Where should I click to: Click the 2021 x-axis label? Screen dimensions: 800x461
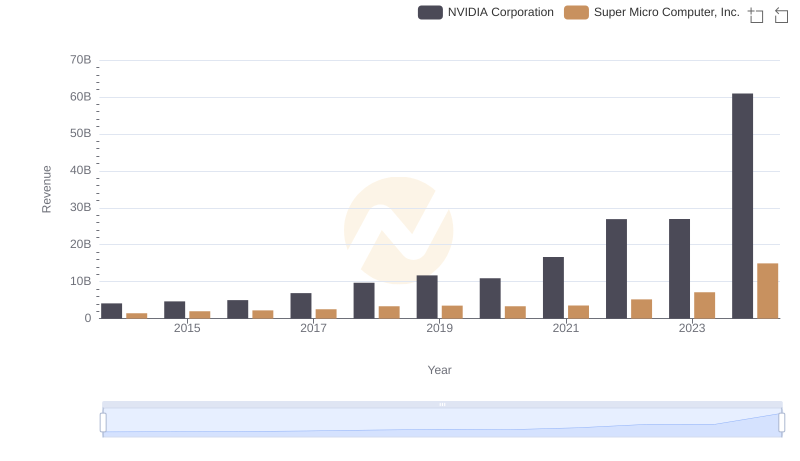(565, 328)
